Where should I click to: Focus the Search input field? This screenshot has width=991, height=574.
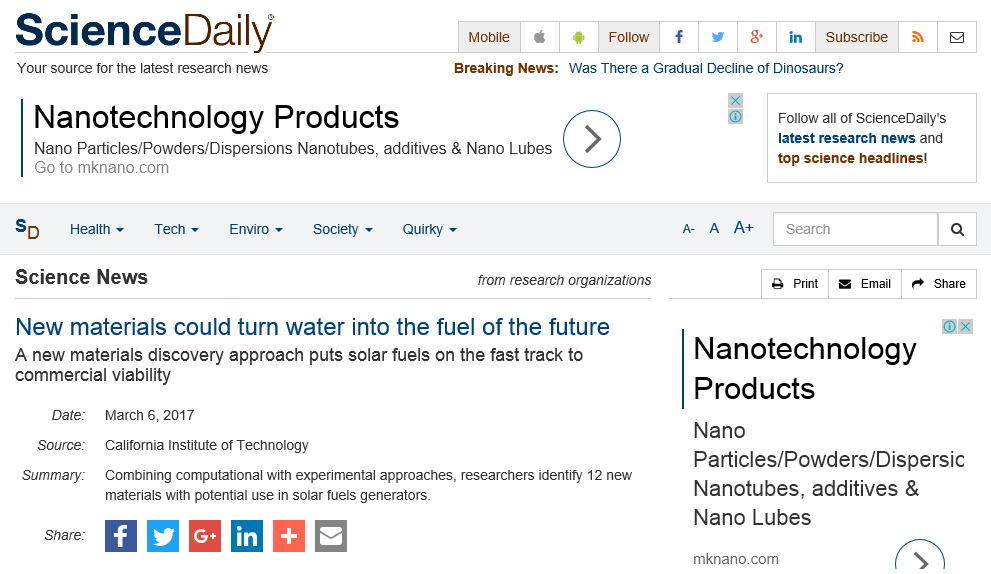click(x=855, y=229)
